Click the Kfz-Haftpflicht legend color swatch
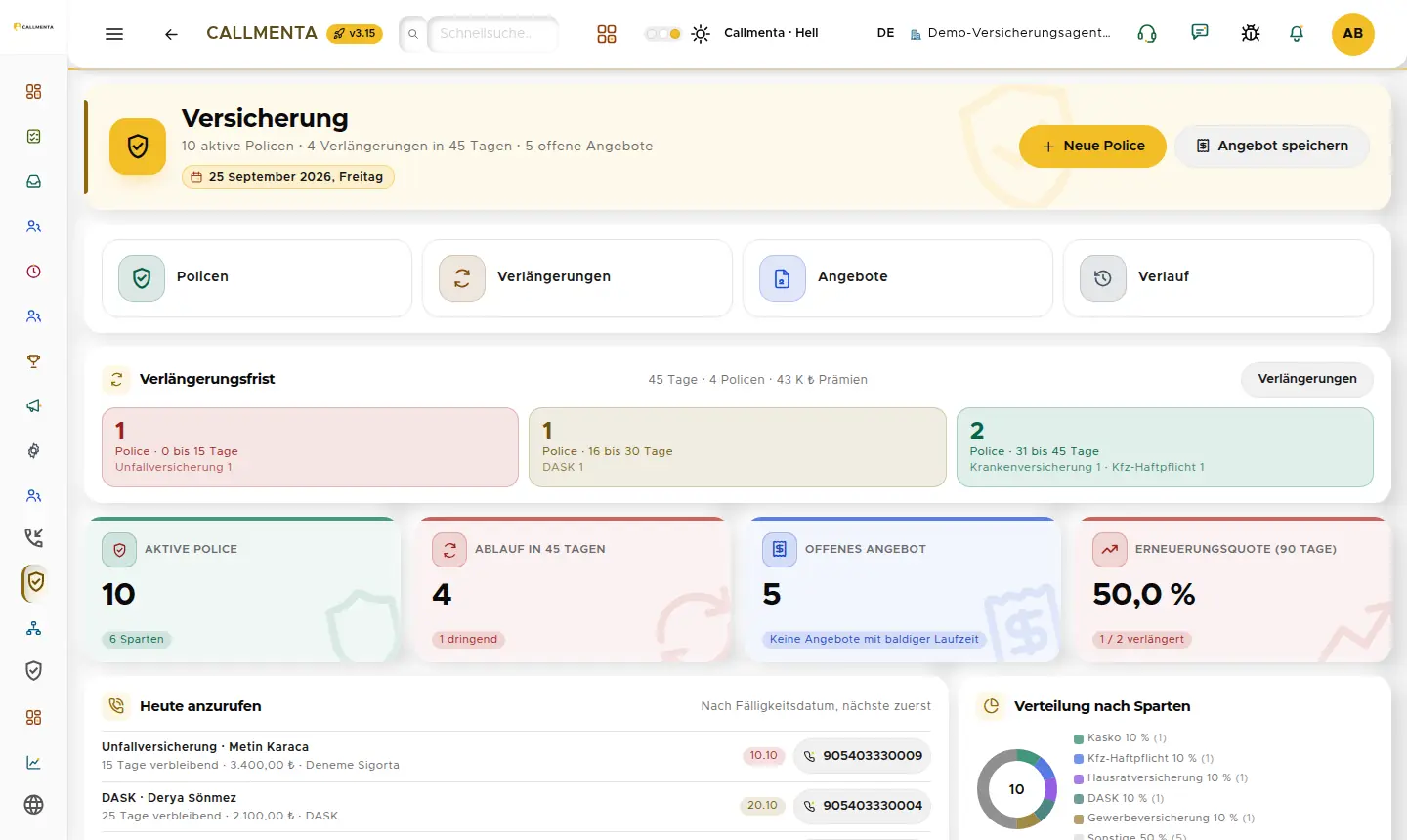 pyautogui.click(x=1079, y=759)
